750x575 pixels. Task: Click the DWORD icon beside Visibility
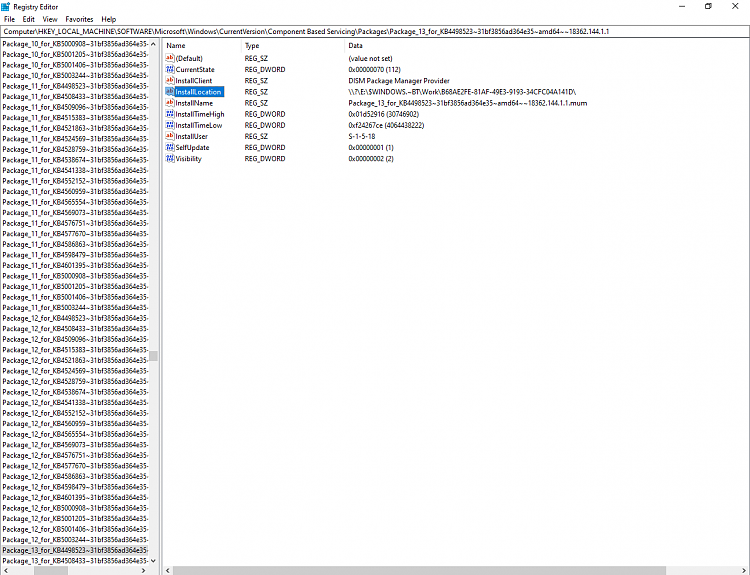170,158
